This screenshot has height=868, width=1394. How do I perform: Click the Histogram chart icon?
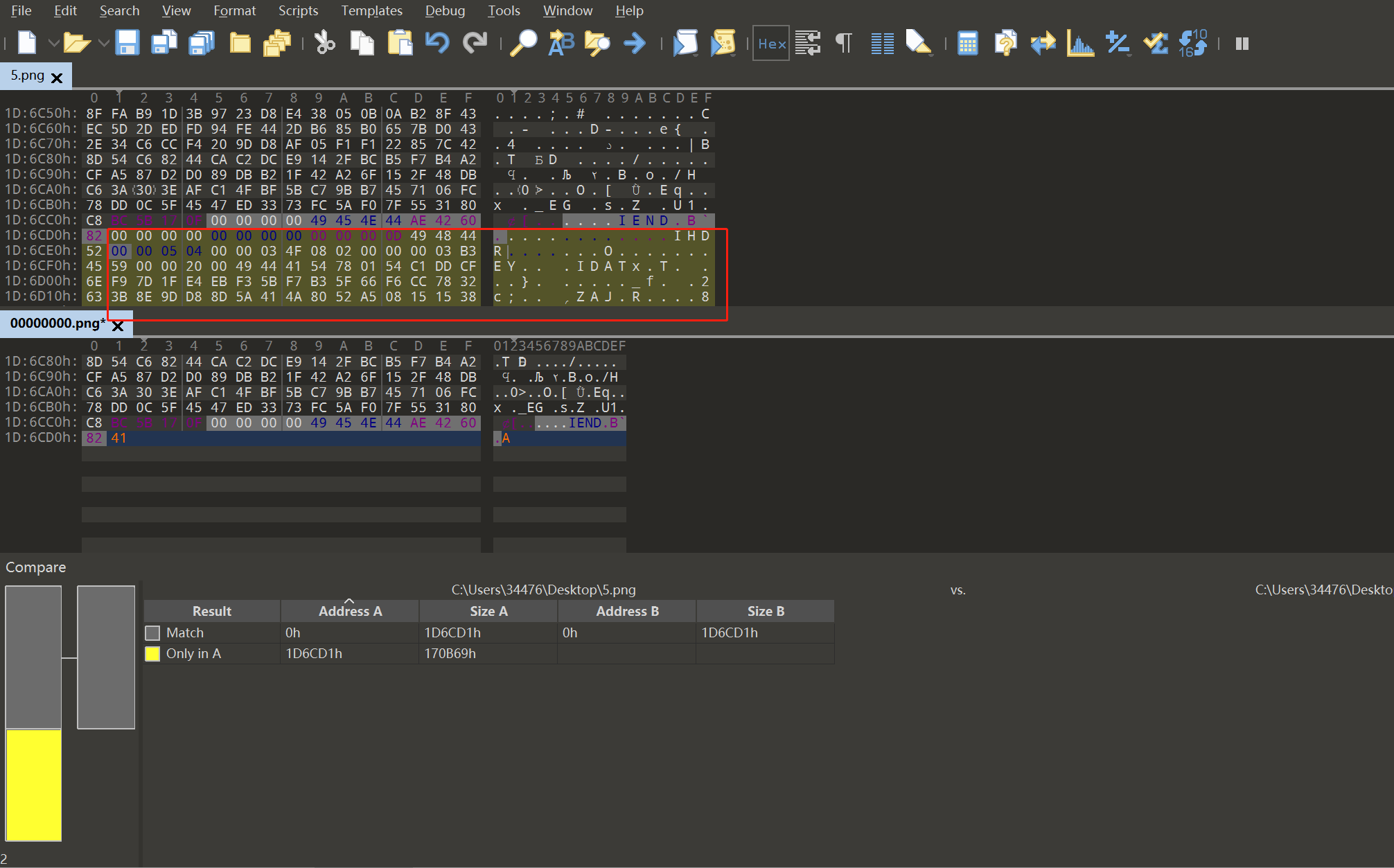coord(1080,43)
